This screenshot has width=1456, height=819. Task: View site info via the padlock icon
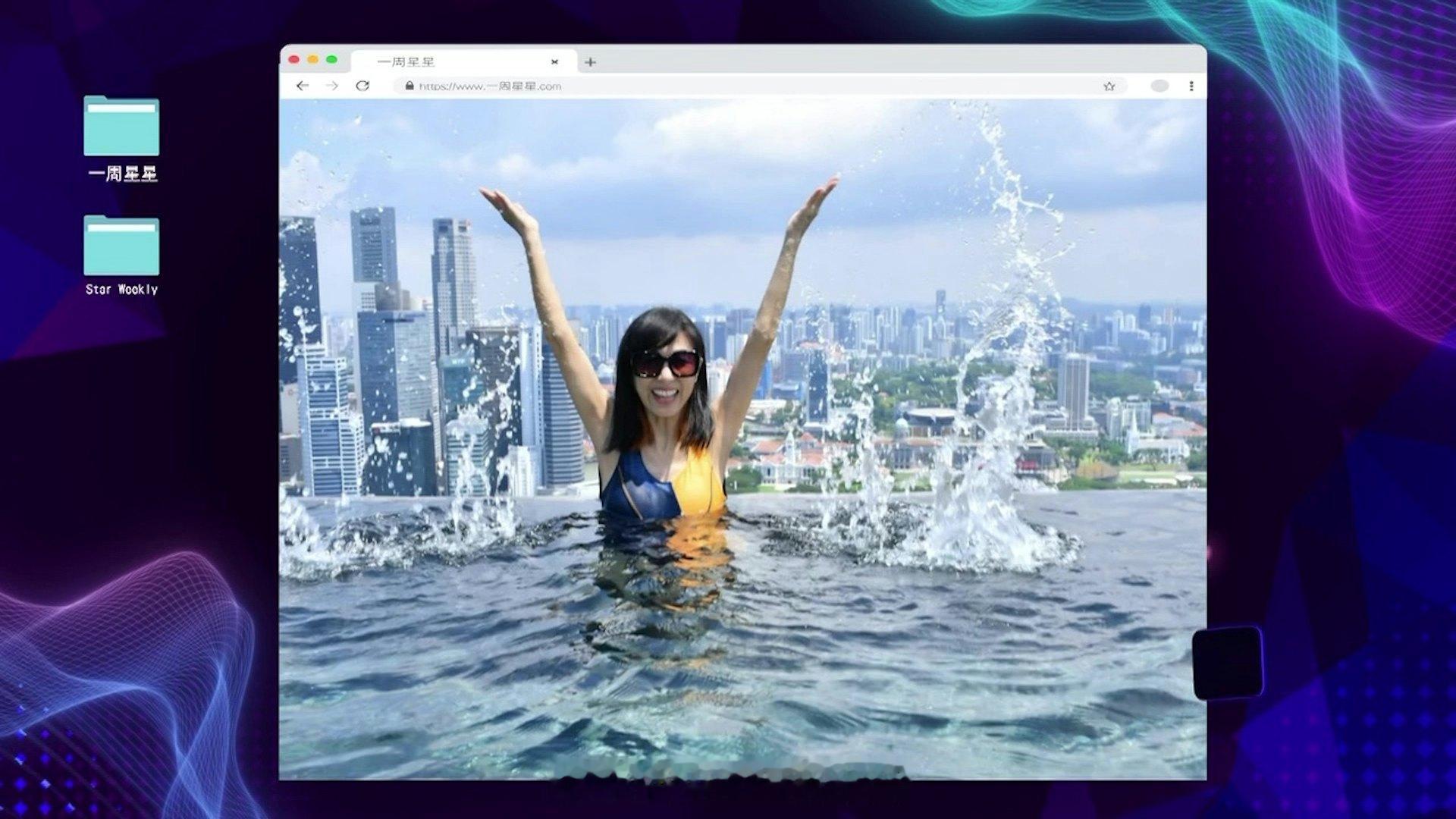(409, 86)
